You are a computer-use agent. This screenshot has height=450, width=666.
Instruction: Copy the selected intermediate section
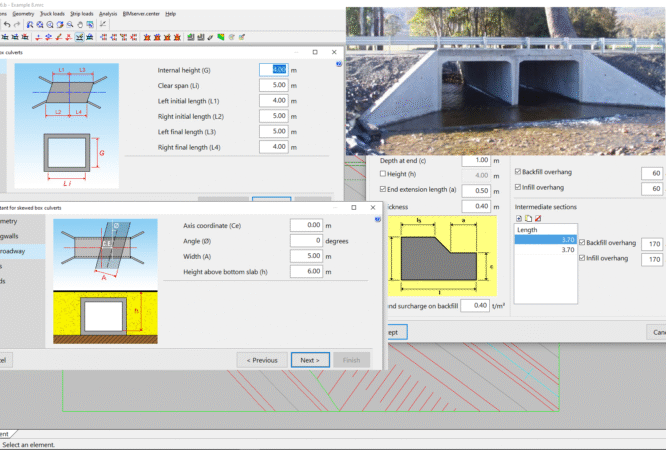(x=528, y=217)
